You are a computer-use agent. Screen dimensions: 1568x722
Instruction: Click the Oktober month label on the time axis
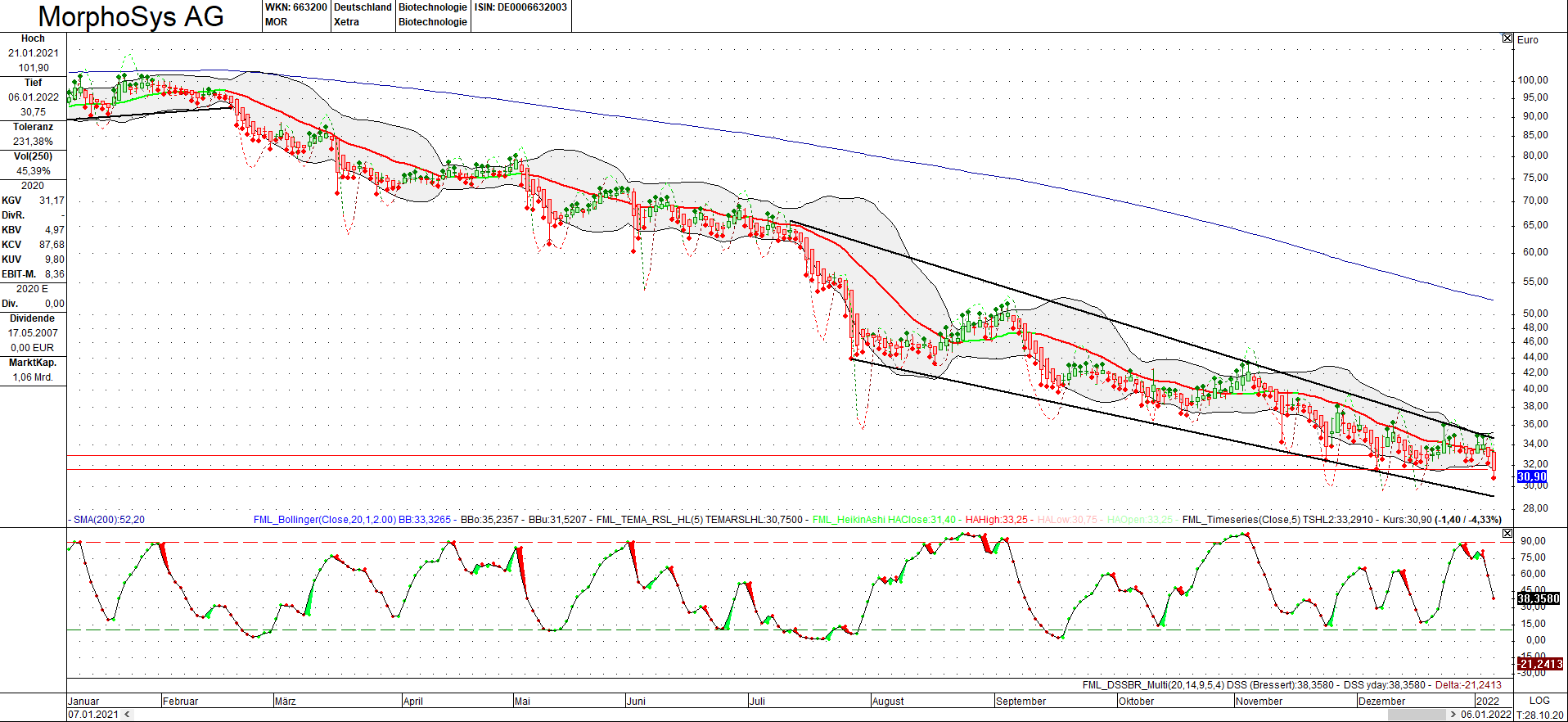coord(1137,702)
